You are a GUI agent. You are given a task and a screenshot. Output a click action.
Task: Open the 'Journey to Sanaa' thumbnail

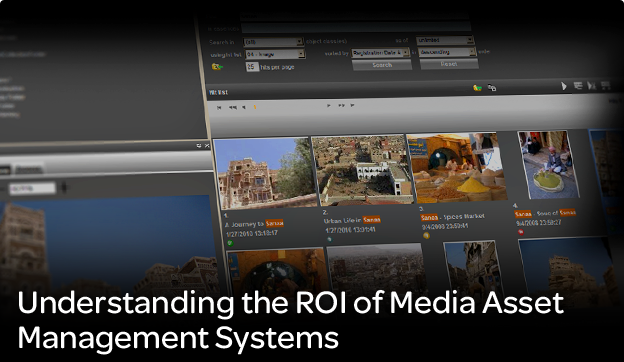coord(265,173)
